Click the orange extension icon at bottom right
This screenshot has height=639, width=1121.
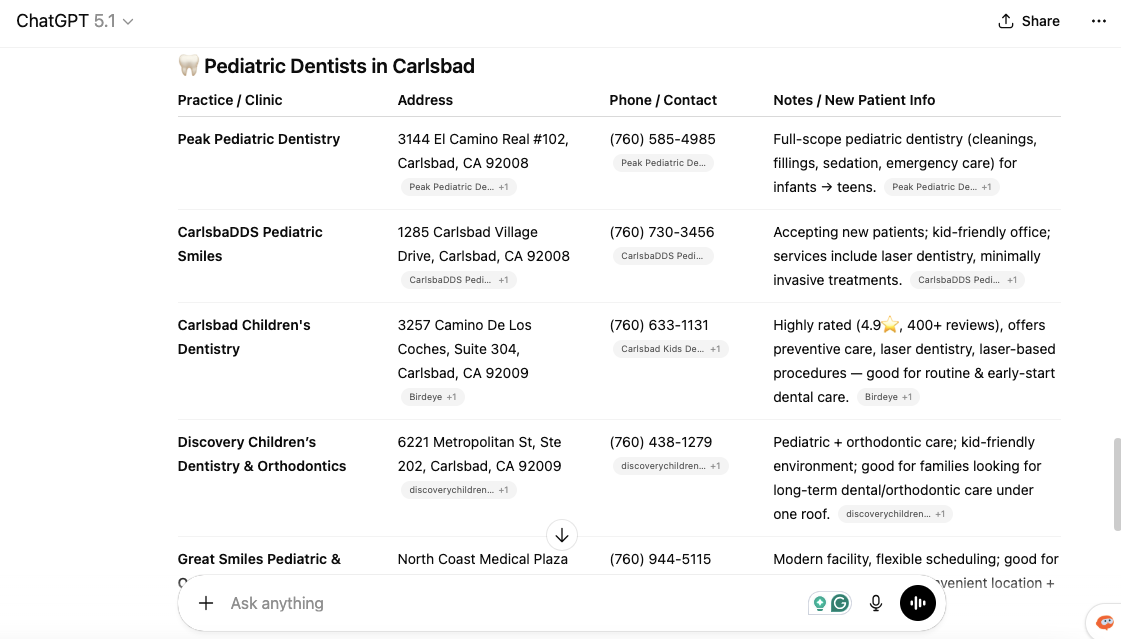click(1104, 622)
